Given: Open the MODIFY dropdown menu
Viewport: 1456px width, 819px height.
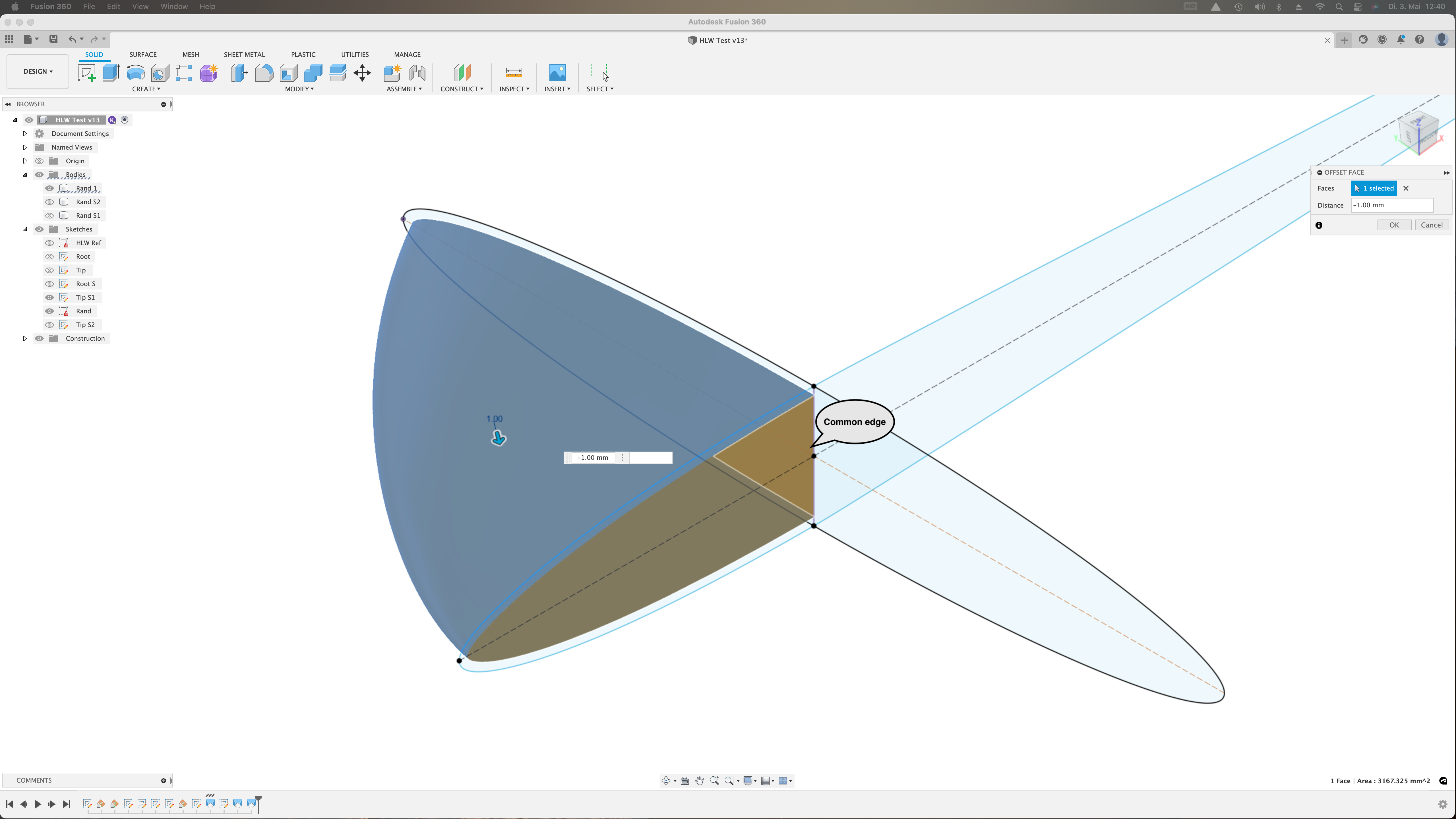Looking at the screenshot, I should [x=299, y=89].
